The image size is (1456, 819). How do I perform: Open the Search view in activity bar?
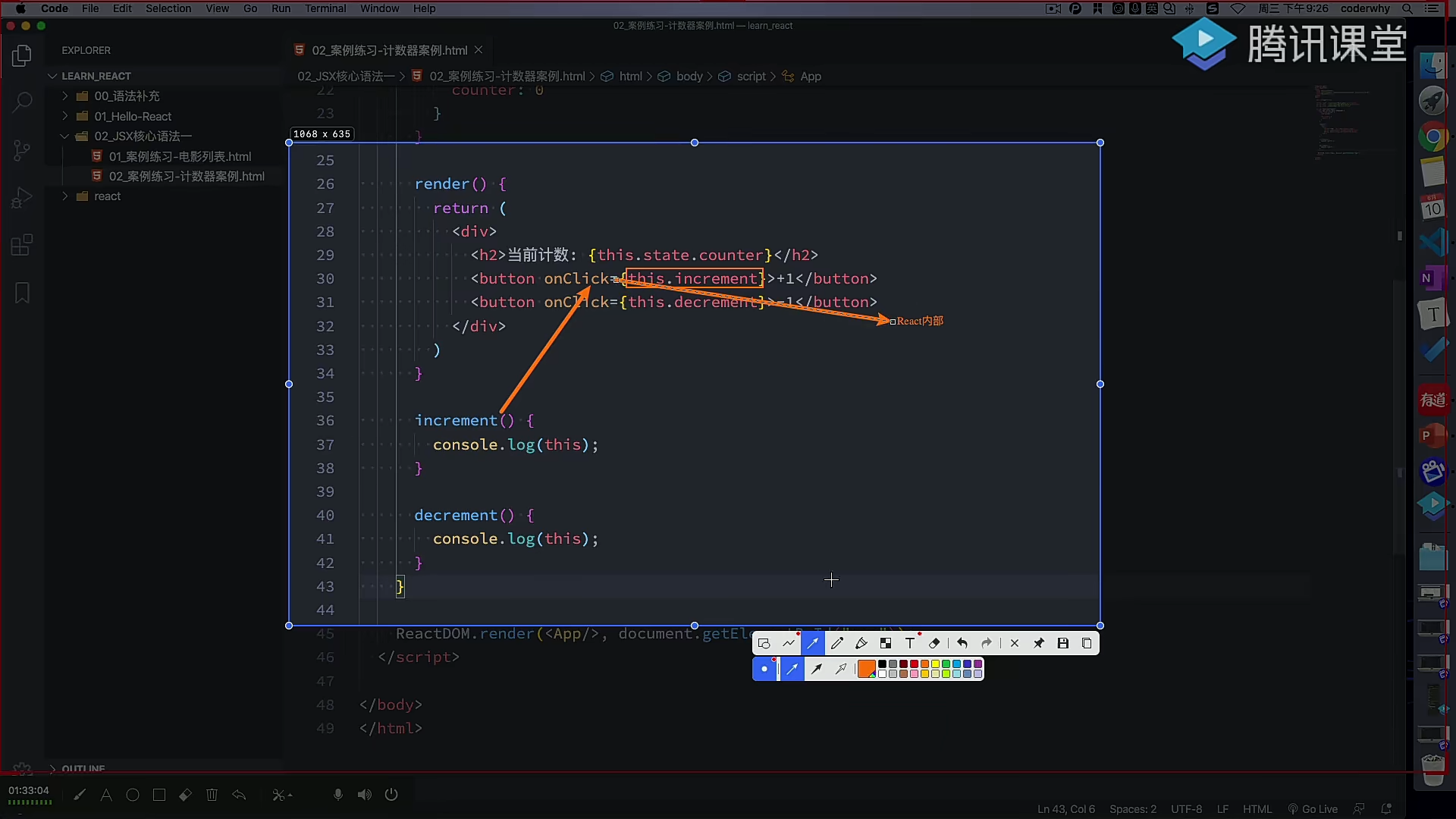[23, 102]
